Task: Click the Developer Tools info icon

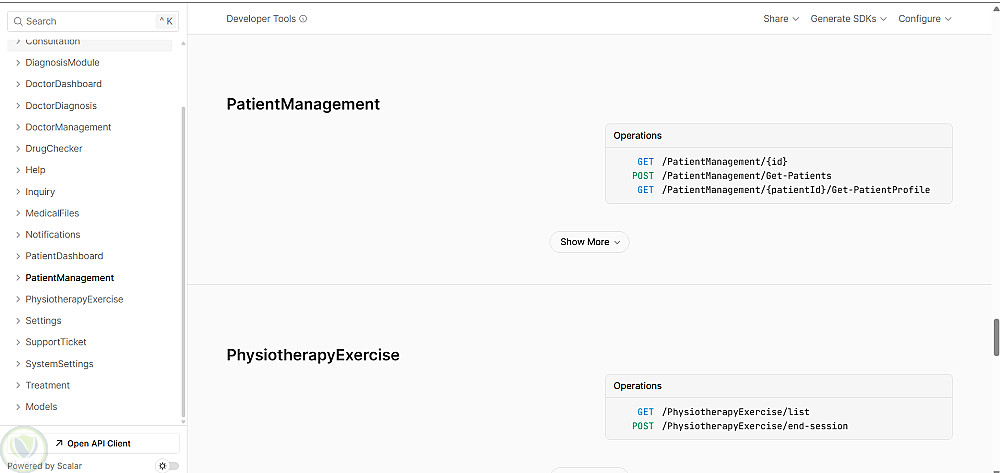Action: pos(303,19)
